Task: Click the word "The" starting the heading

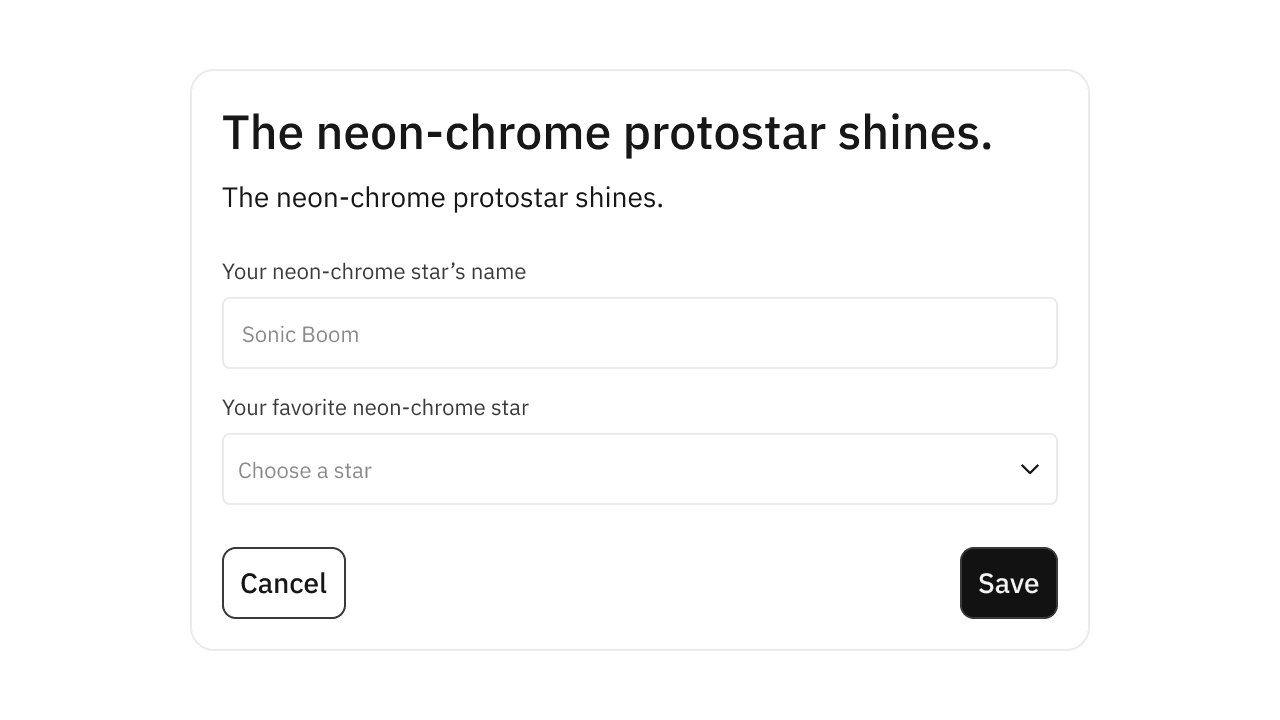Action: (x=262, y=133)
